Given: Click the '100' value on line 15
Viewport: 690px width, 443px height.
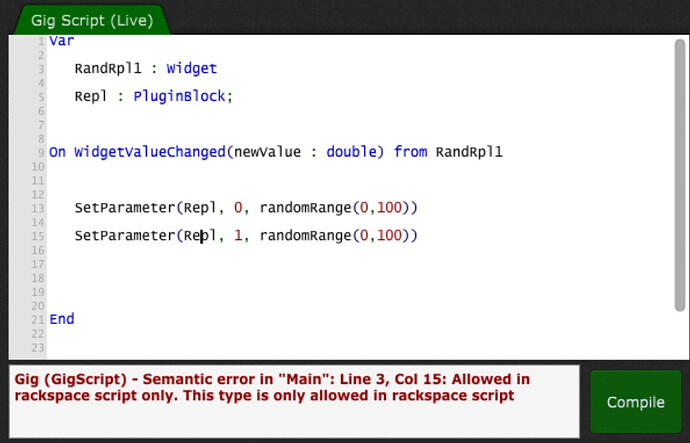Looking at the screenshot, I should [x=390, y=236].
